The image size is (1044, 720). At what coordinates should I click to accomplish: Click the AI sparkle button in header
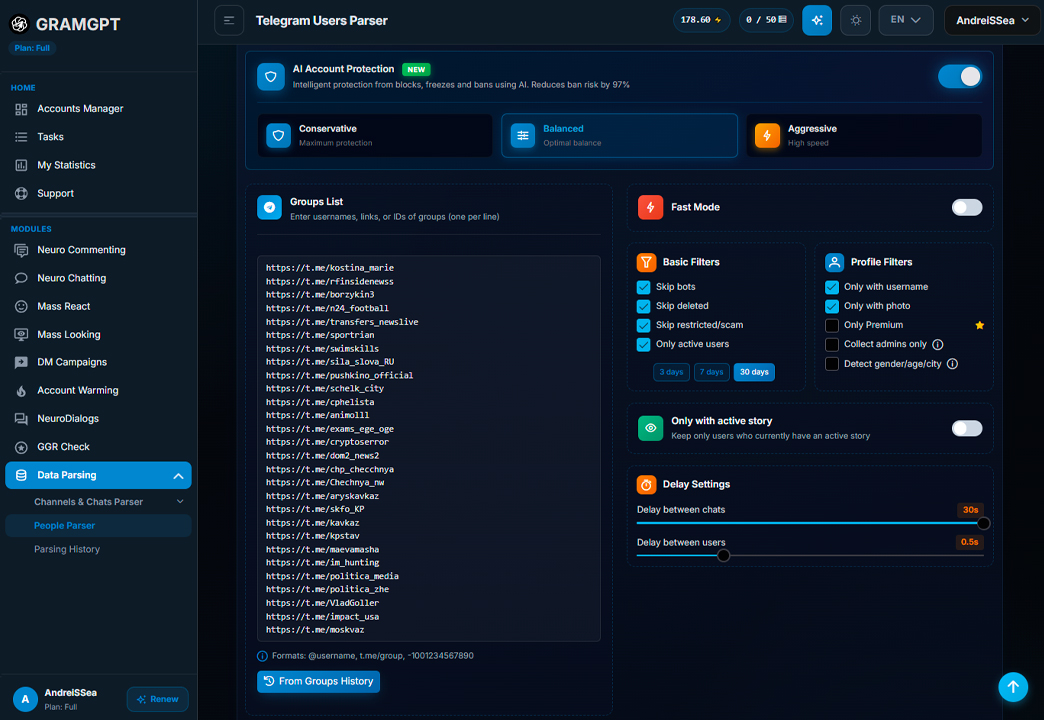pyautogui.click(x=817, y=20)
